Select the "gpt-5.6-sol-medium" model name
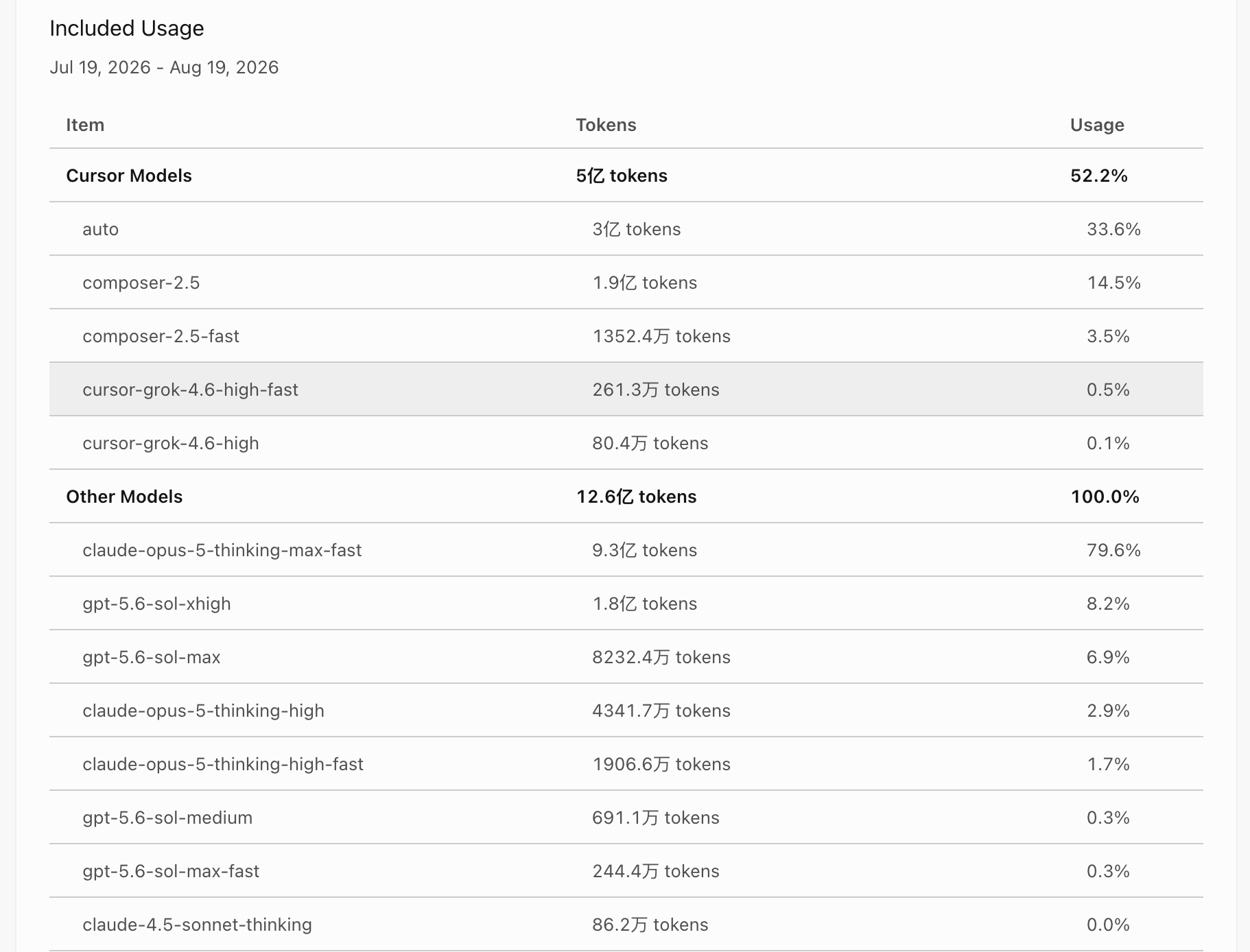 pyautogui.click(x=167, y=818)
